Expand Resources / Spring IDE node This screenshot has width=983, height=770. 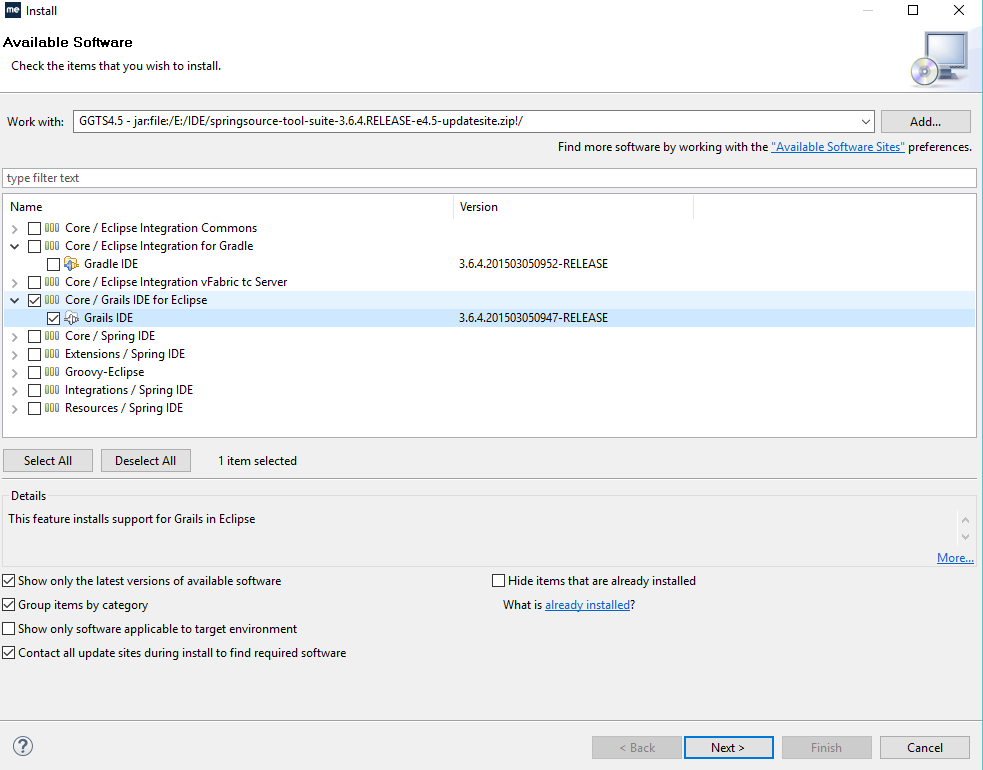click(x=14, y=409)
